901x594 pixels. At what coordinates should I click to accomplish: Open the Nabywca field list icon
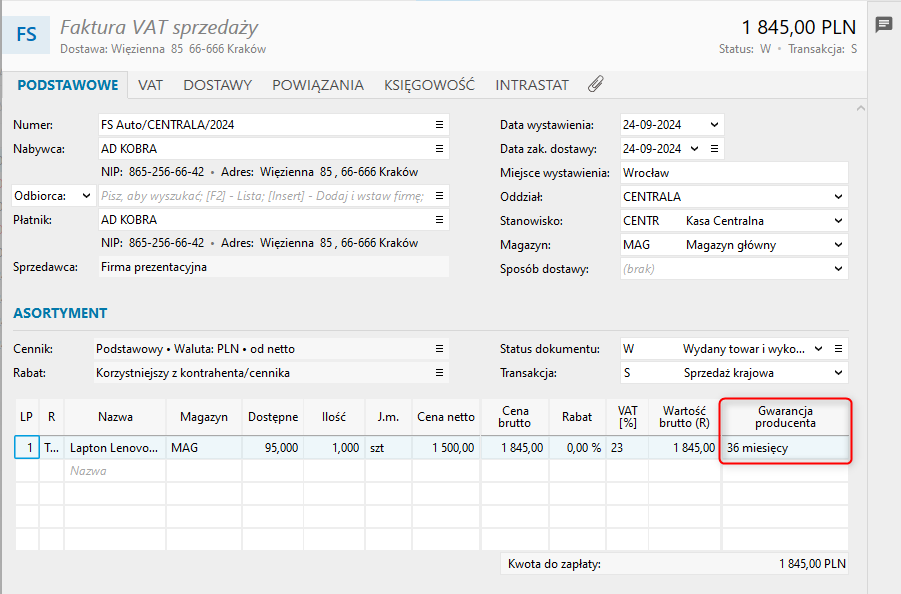pos(439,149)
